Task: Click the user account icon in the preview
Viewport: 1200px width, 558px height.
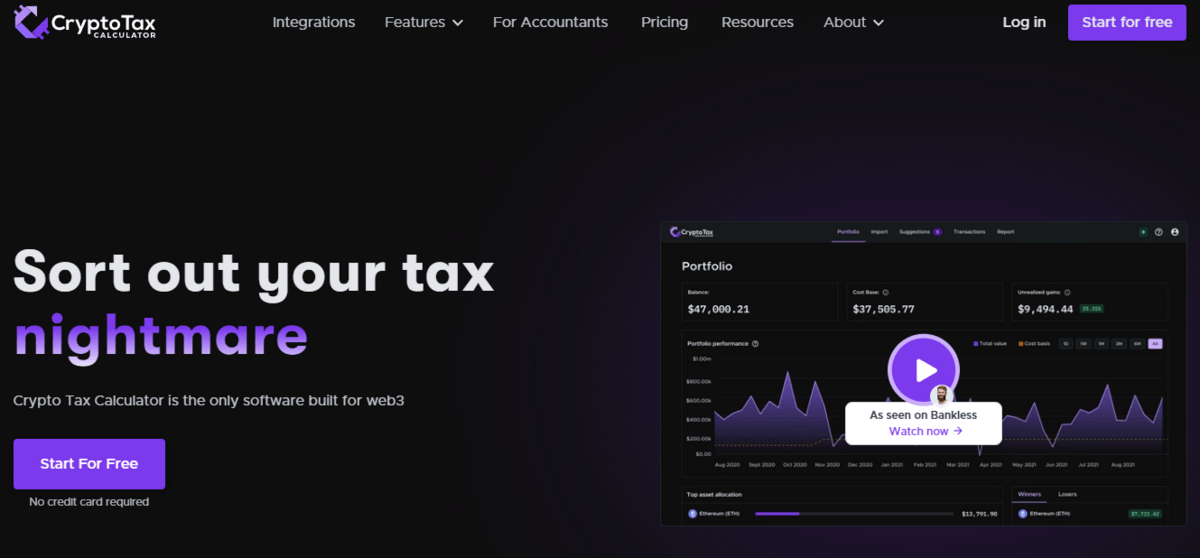Action: click(x=1175, y=232)
